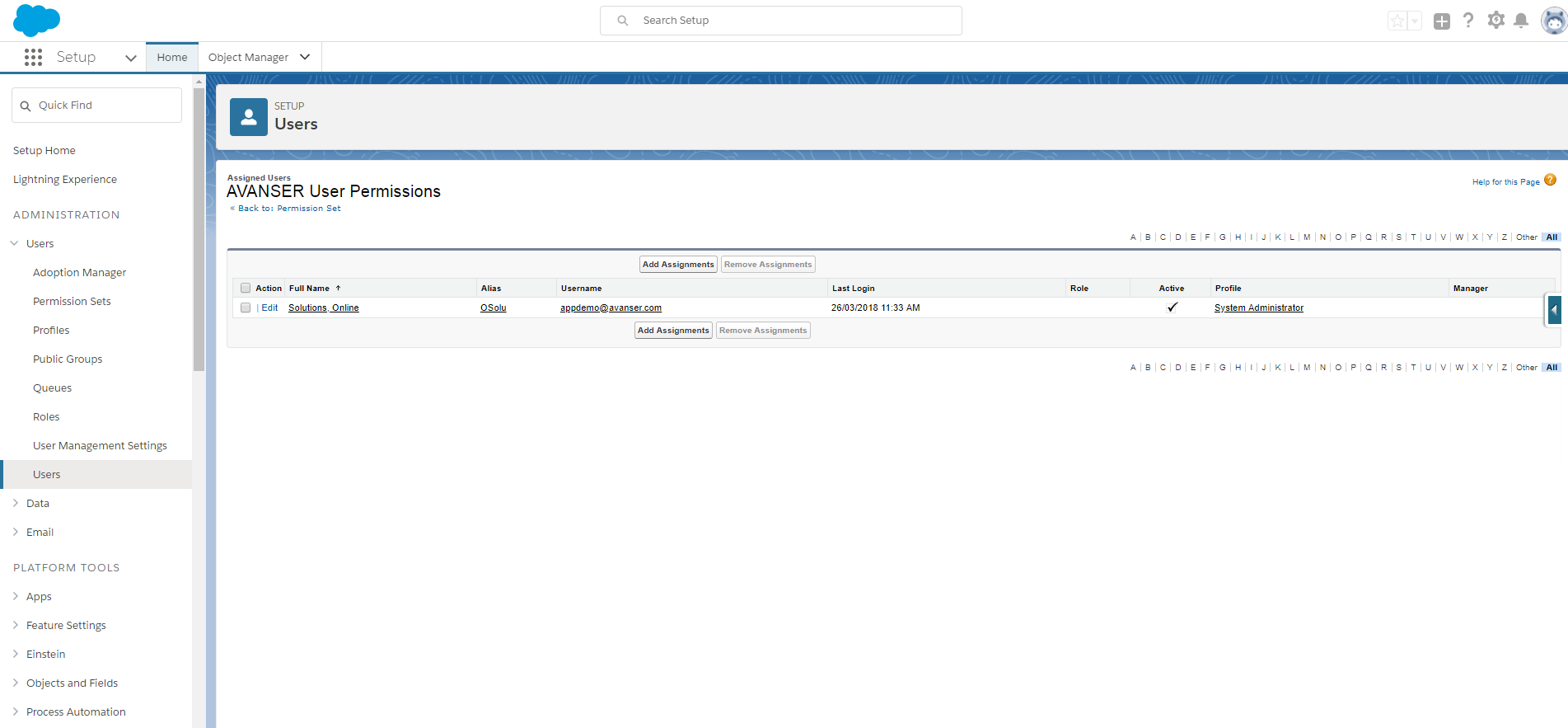Open Profiles in sidebar
The height and width of the screenshot is (728, 1568).
[51, 330]
